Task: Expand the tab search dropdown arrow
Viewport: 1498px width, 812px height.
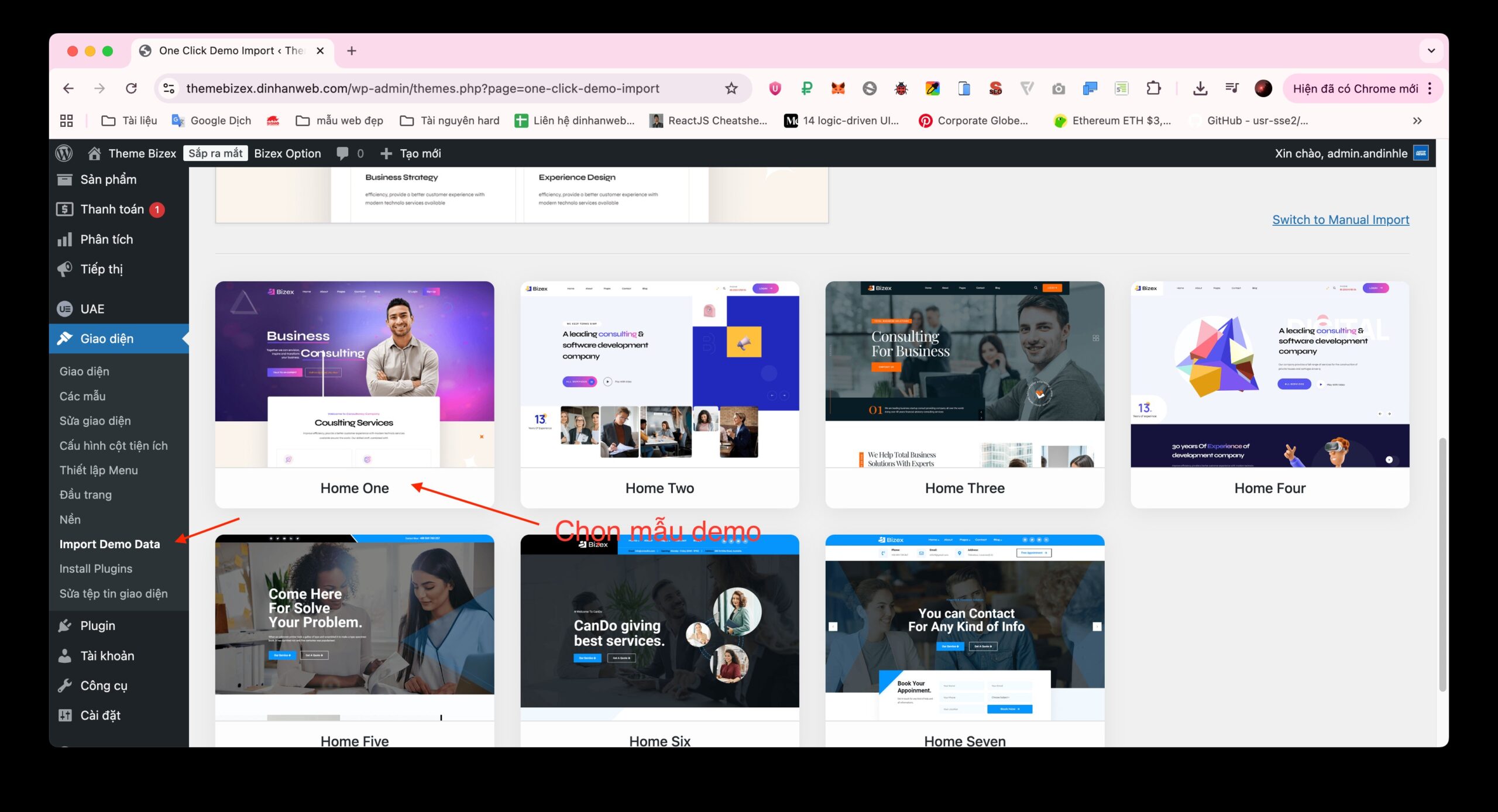Action: coord(1431,51)
